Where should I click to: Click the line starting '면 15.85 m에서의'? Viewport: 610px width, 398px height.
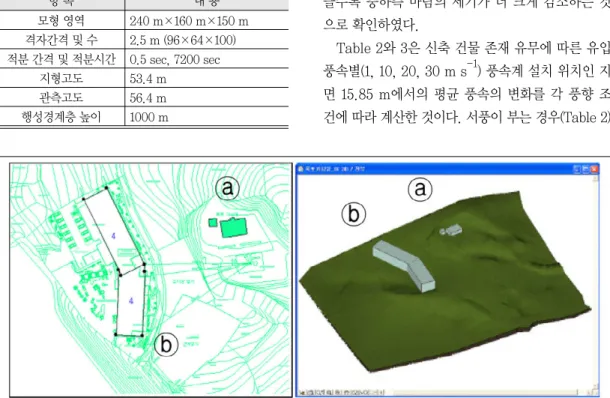click(466, 94)
